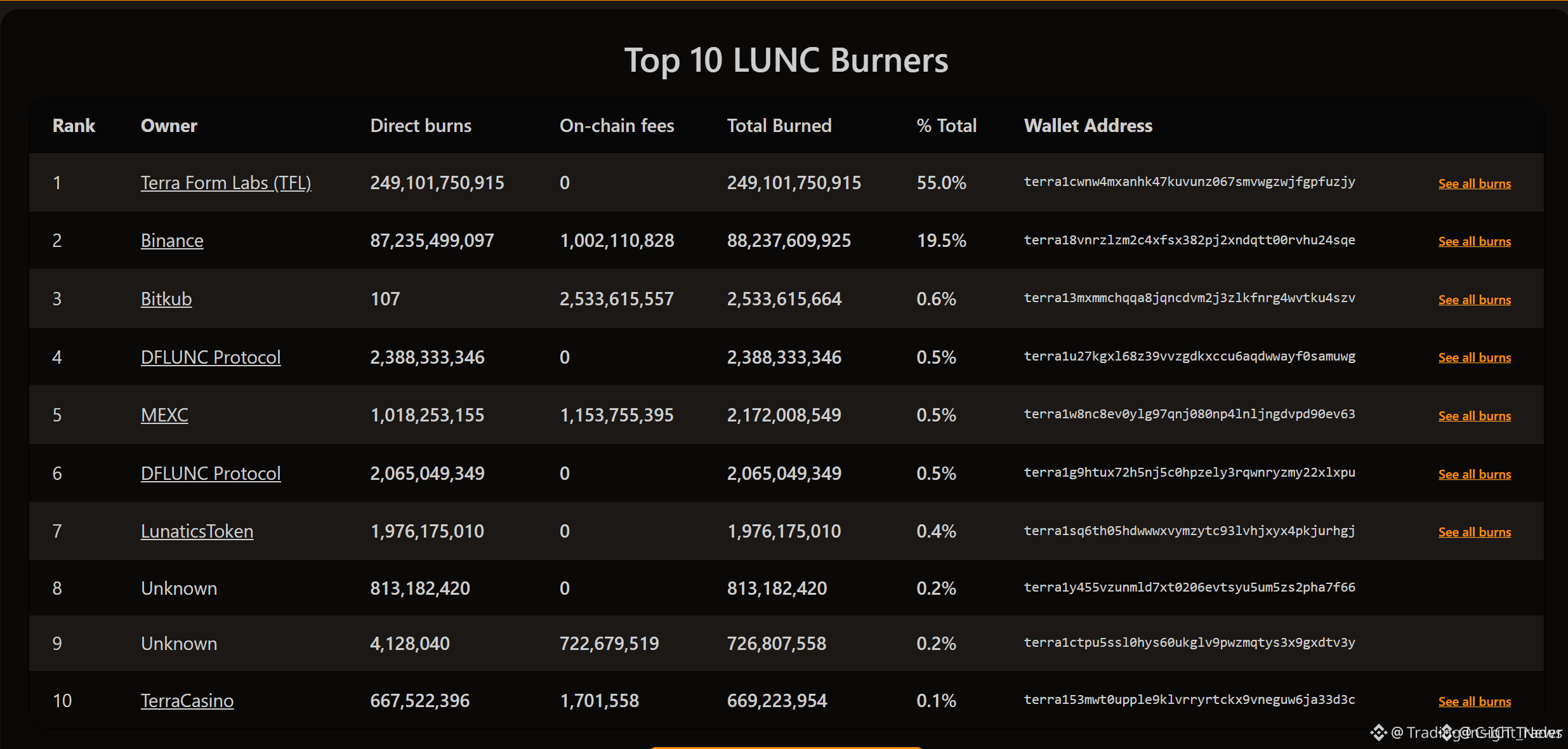Viewport: 1568px width, 749px height.
Task: Click rank 9 direct burns value 4,128,040
Action: click(x=410, y=644)
